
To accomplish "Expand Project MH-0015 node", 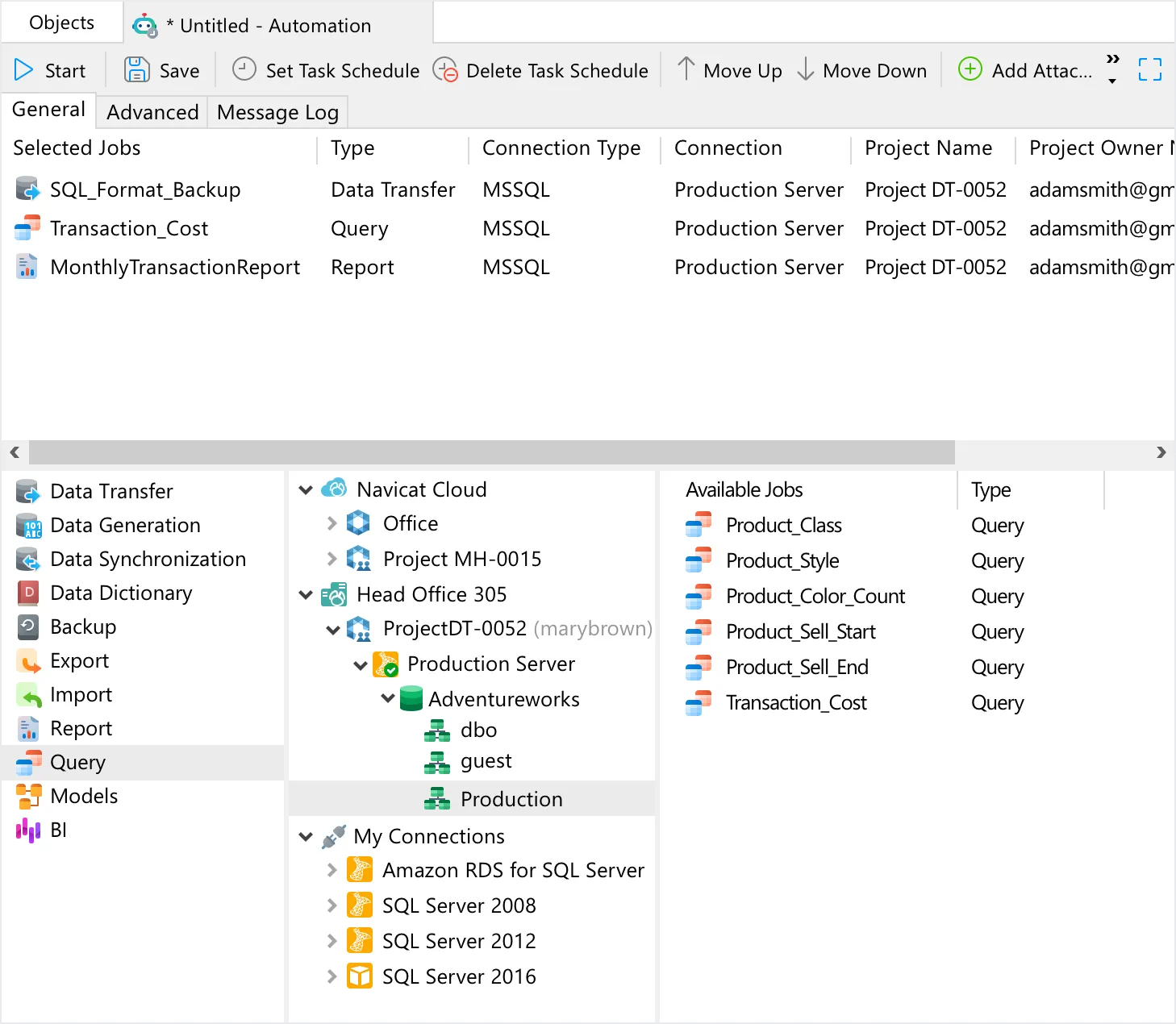I will [x=332, y=558].
